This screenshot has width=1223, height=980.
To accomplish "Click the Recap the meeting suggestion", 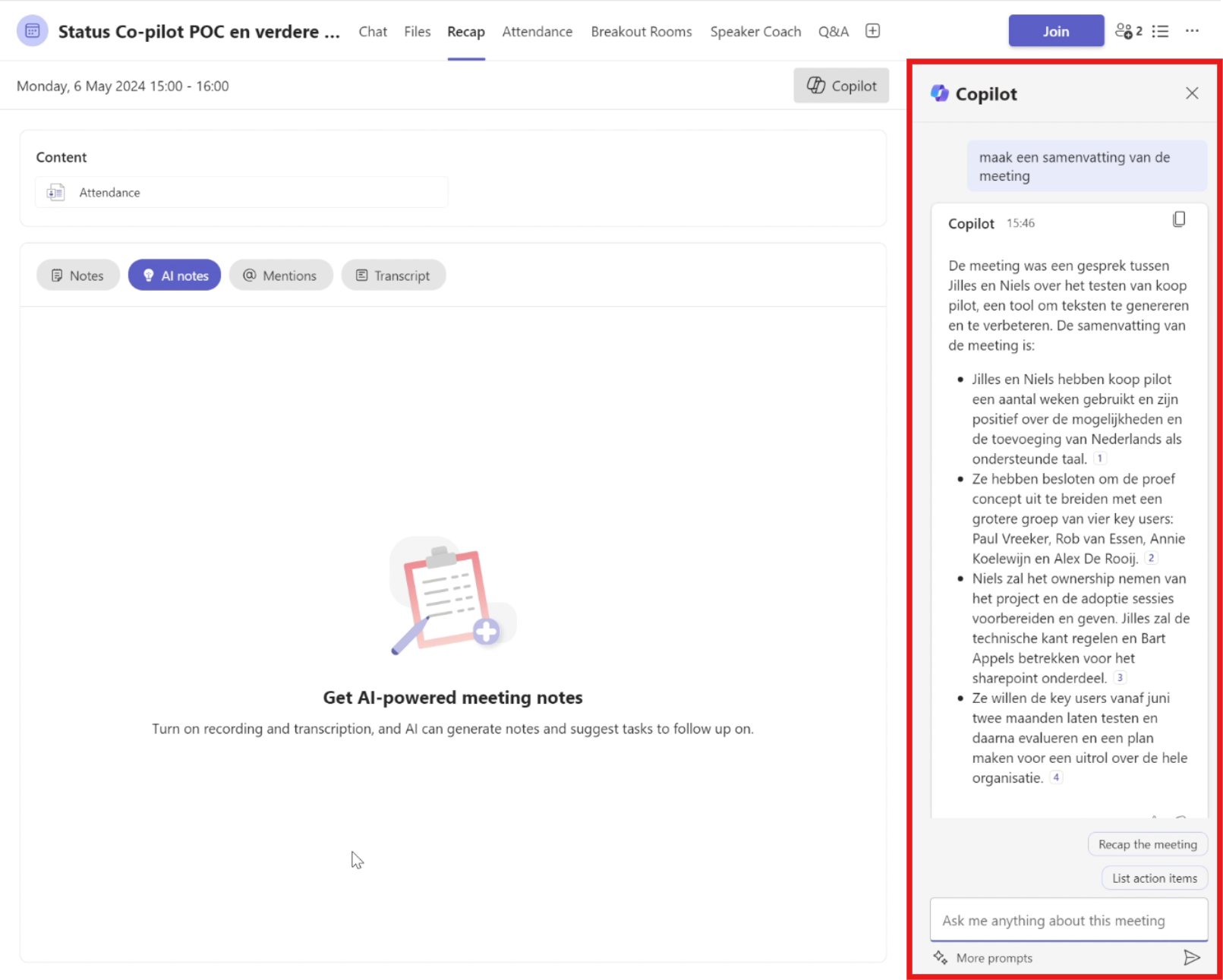I will [1148, 844].
